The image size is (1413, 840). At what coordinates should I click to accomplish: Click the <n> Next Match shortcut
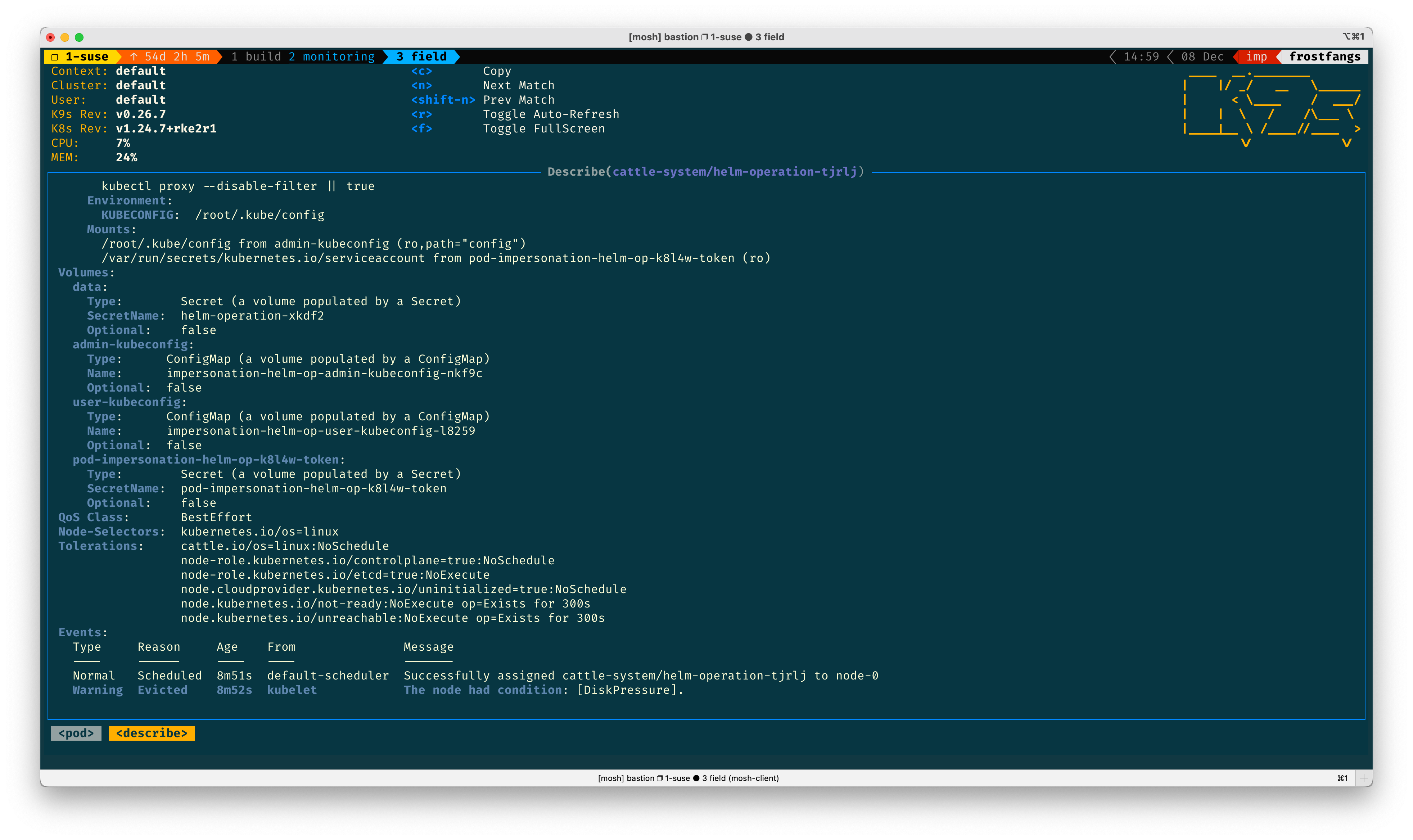[x=421, y=85]
